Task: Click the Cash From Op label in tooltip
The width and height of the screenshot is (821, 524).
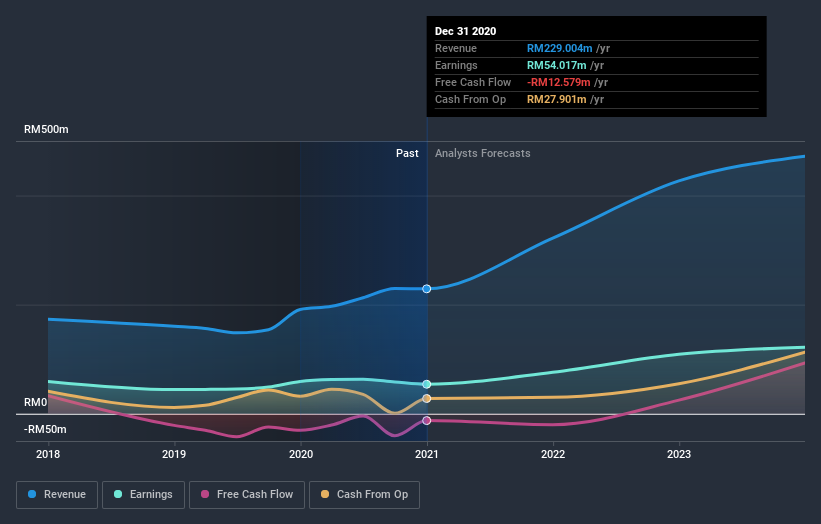Action: tap(471, 99)
